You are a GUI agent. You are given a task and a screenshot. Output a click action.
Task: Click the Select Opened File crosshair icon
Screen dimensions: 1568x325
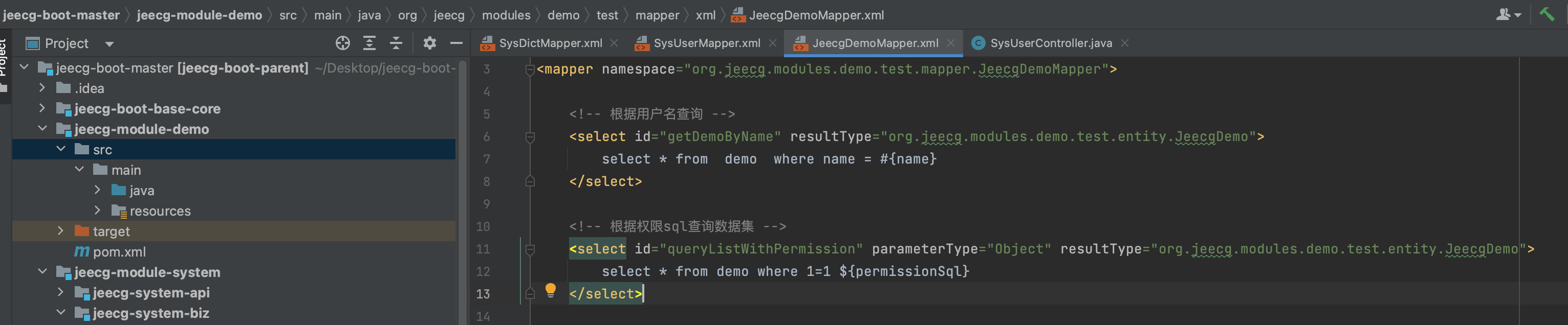tap(343, 43)
